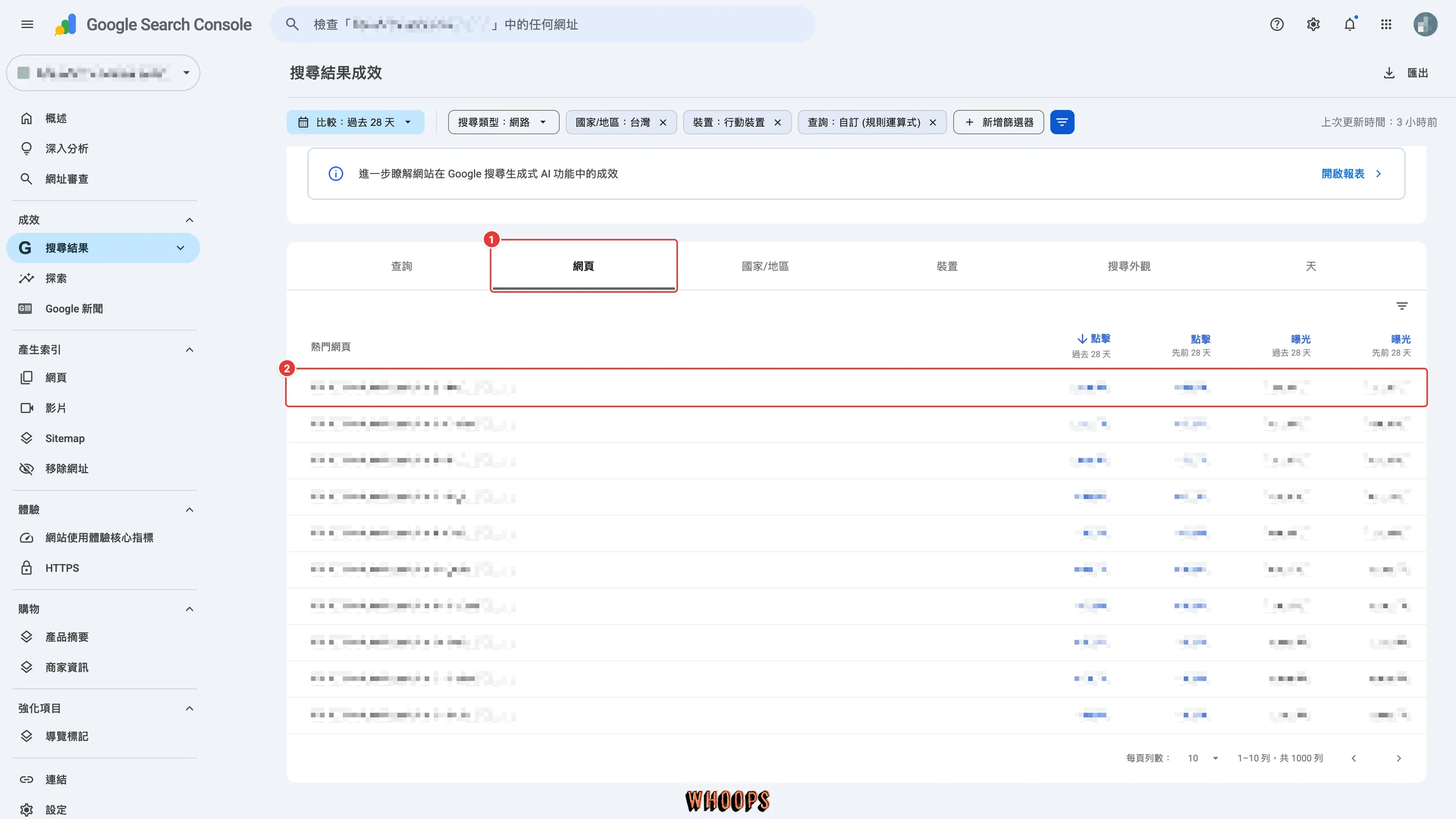1456x819 pixels.
Task: Go to next page of rows
Action: [1399, 758]
